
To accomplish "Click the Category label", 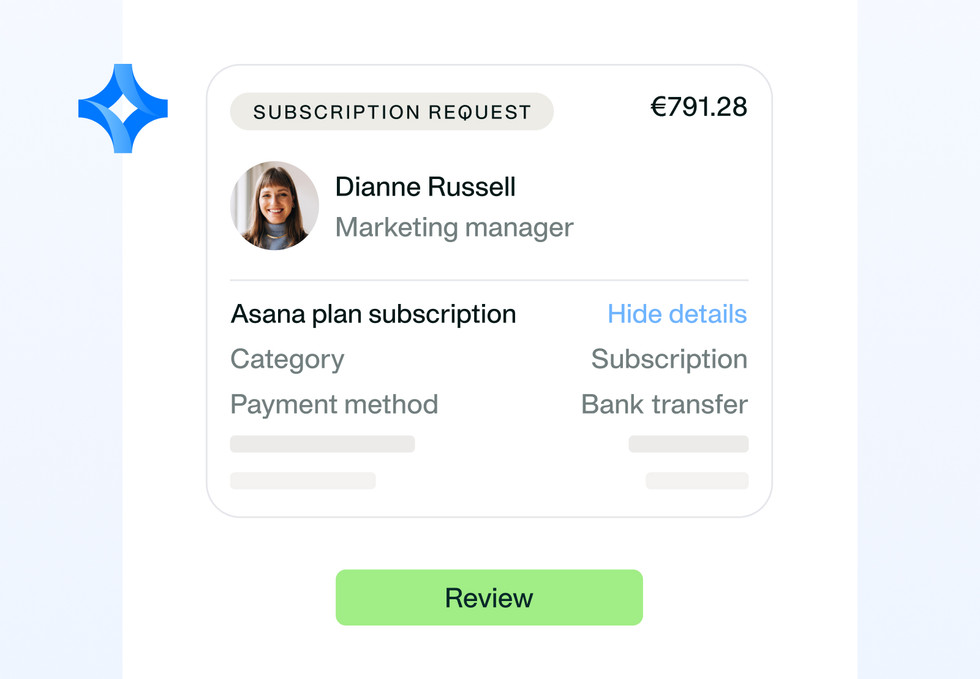I will tap(287, 359).
